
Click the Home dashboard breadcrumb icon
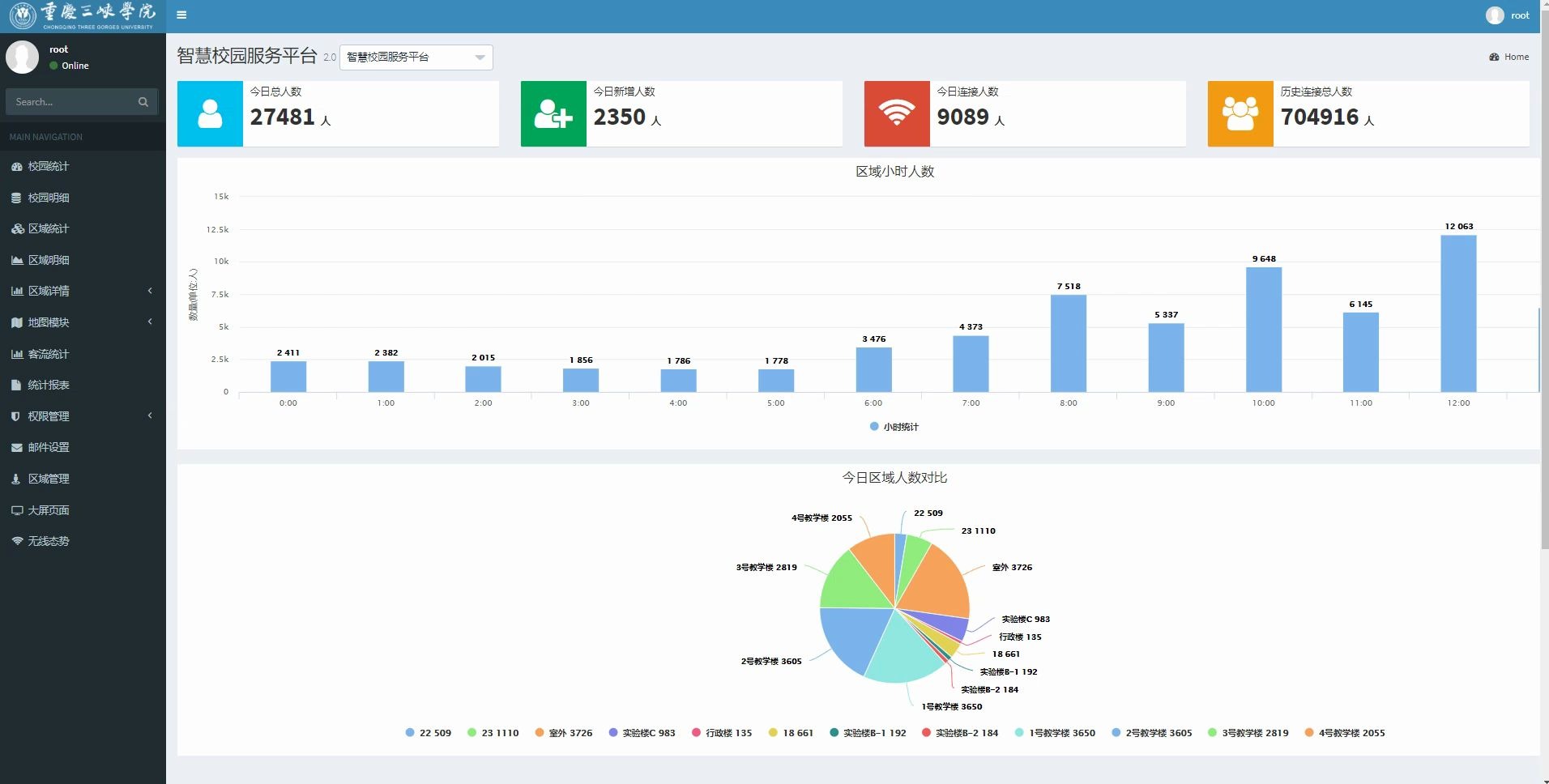(x=1494, y=57)
